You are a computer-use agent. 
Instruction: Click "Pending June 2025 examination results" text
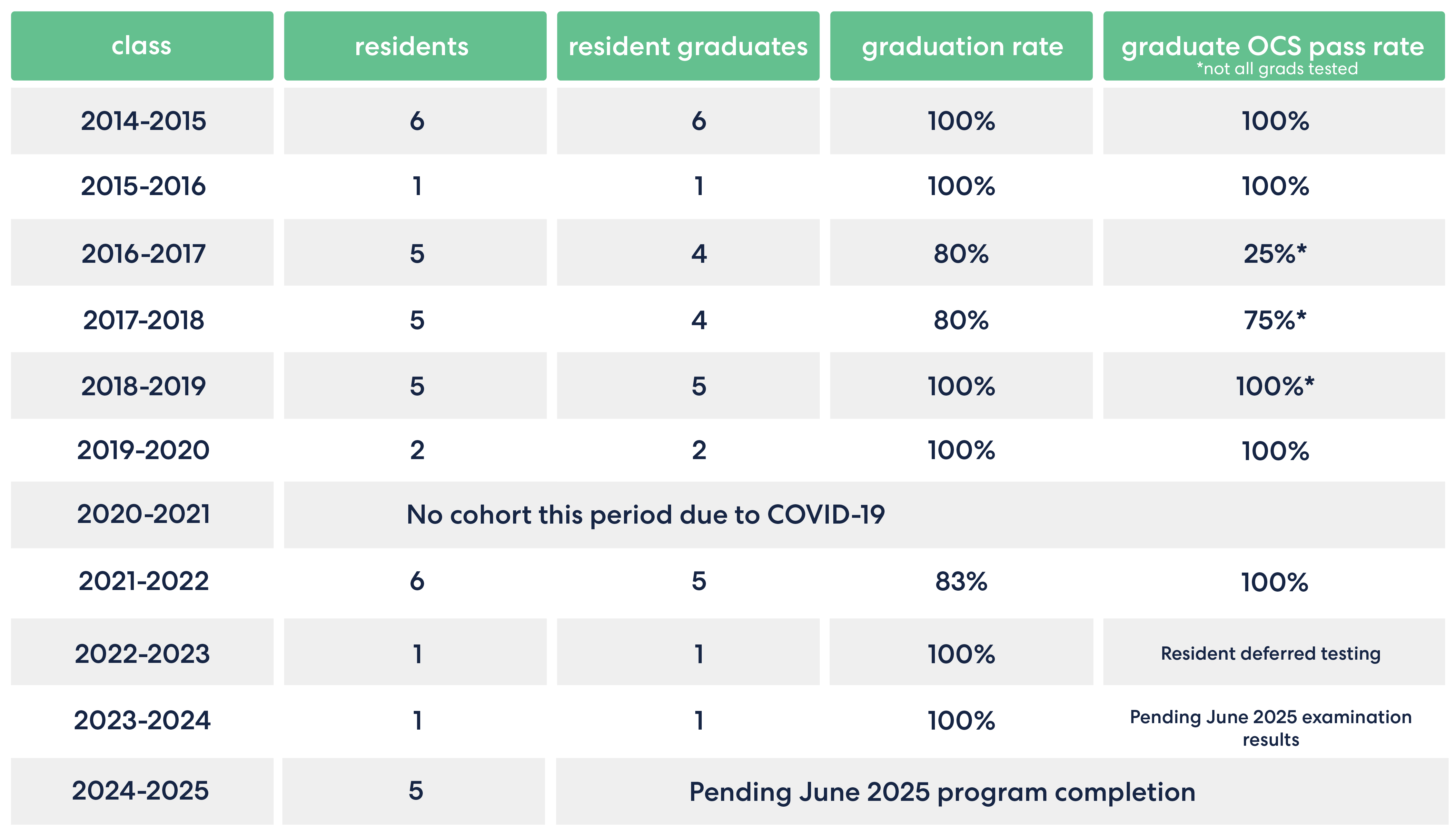pos(1271,727)
